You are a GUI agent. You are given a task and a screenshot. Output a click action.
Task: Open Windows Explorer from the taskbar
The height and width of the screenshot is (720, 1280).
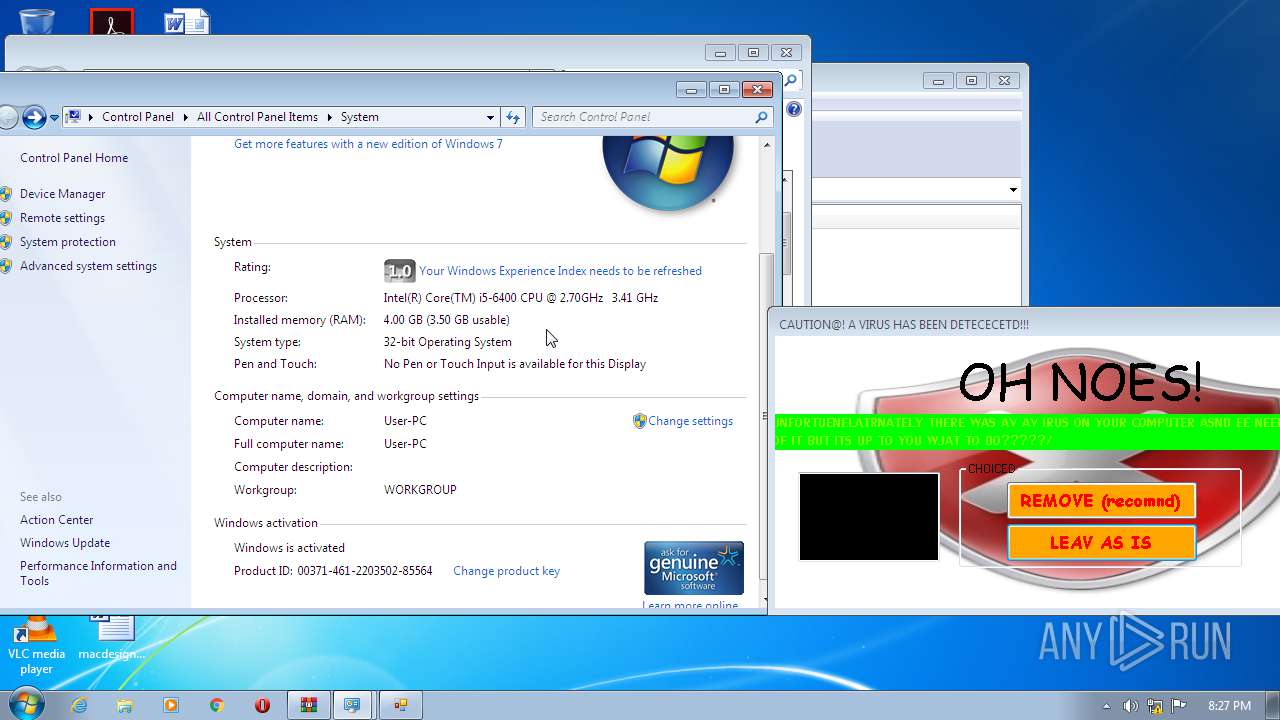[125, 705]
